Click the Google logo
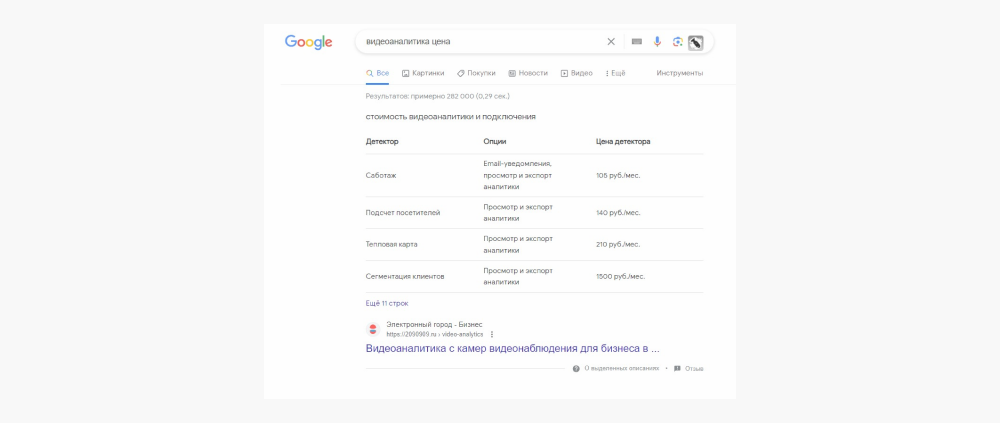 tap(308, 42)
